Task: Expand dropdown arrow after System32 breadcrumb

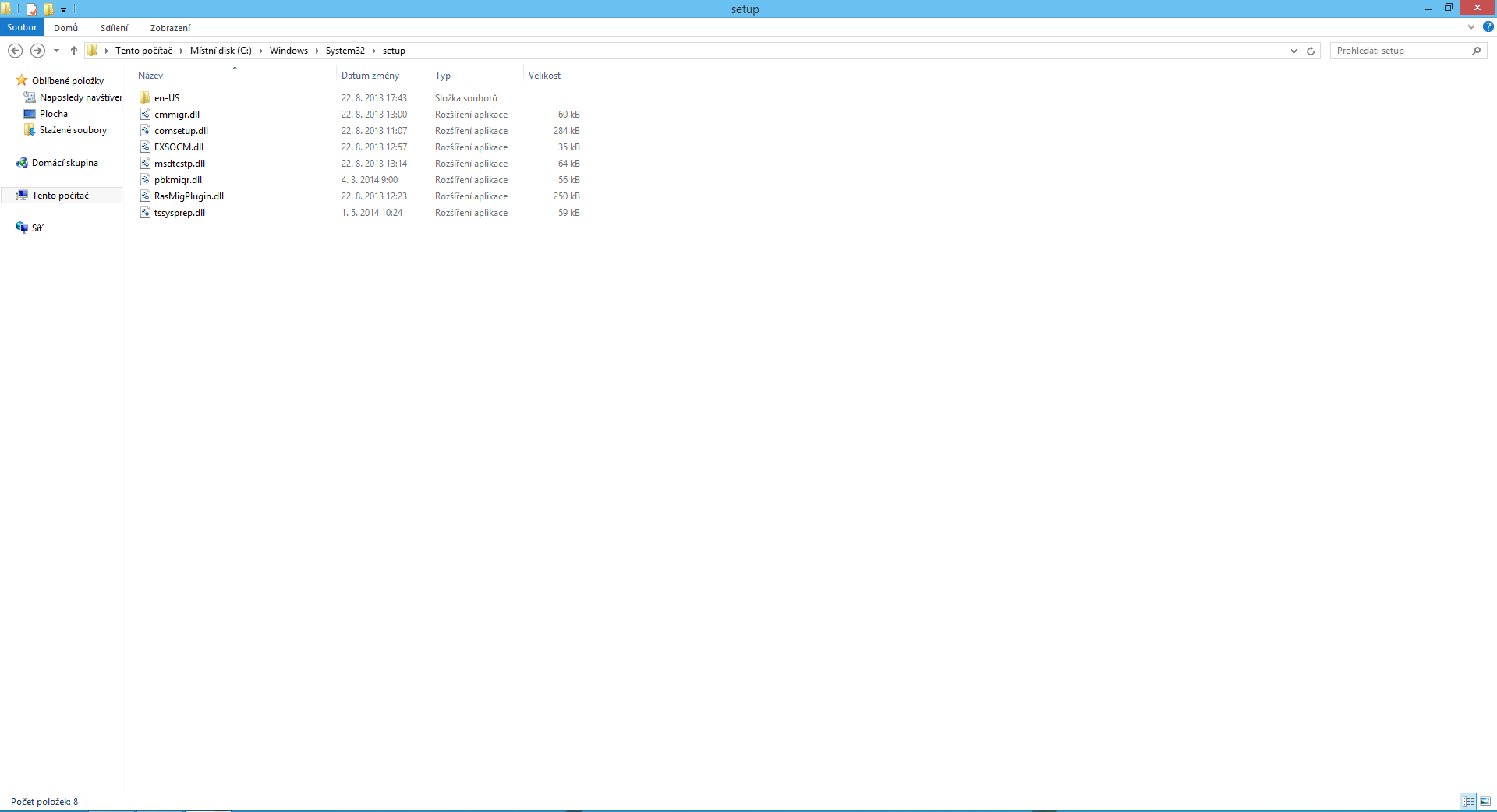Action: (374, 51)
